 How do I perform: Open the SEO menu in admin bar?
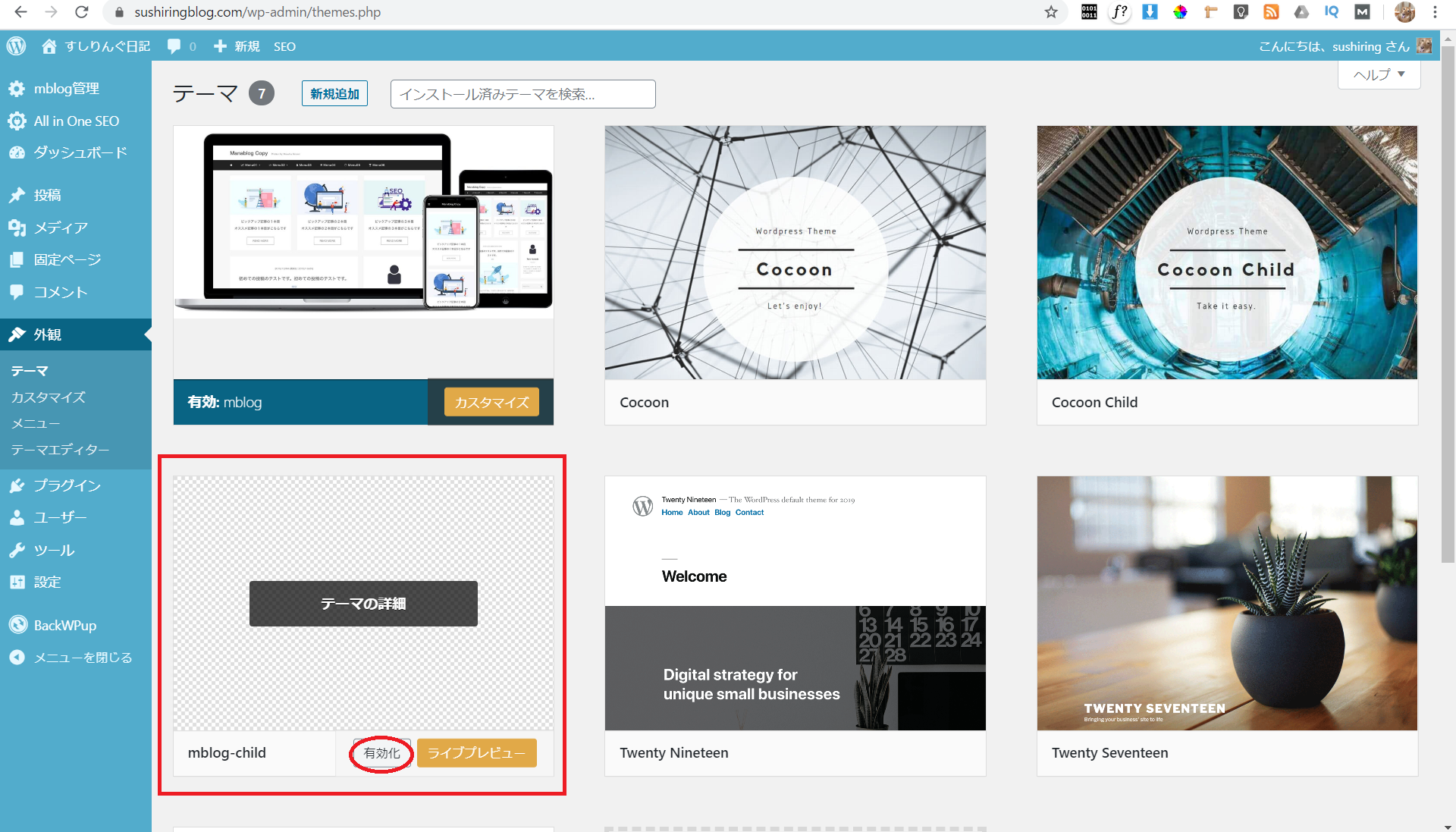[284, 46]
